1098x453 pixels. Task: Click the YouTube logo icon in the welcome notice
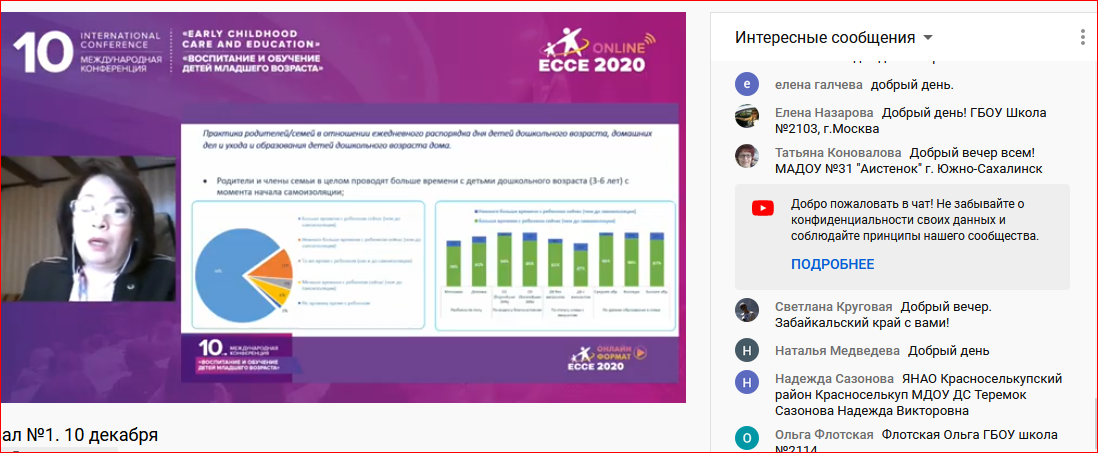[763, 207]
